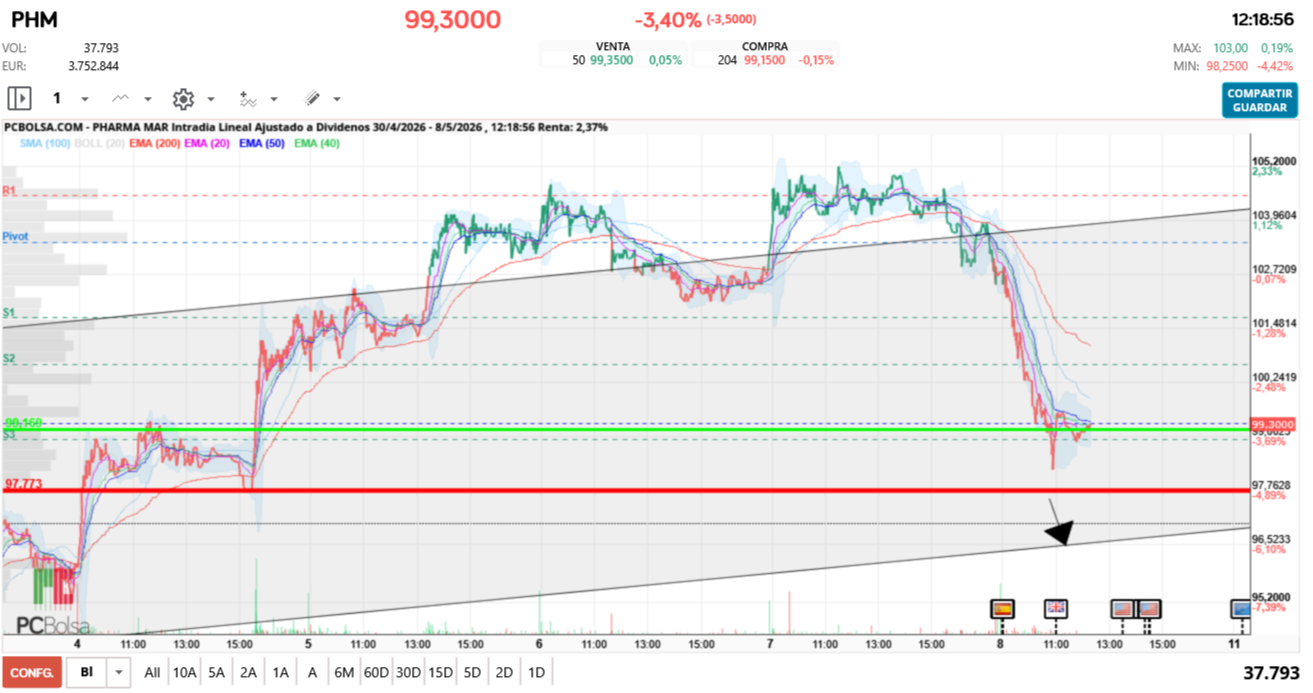
Task: Select the 30D time range
Action: coord(408,673)
